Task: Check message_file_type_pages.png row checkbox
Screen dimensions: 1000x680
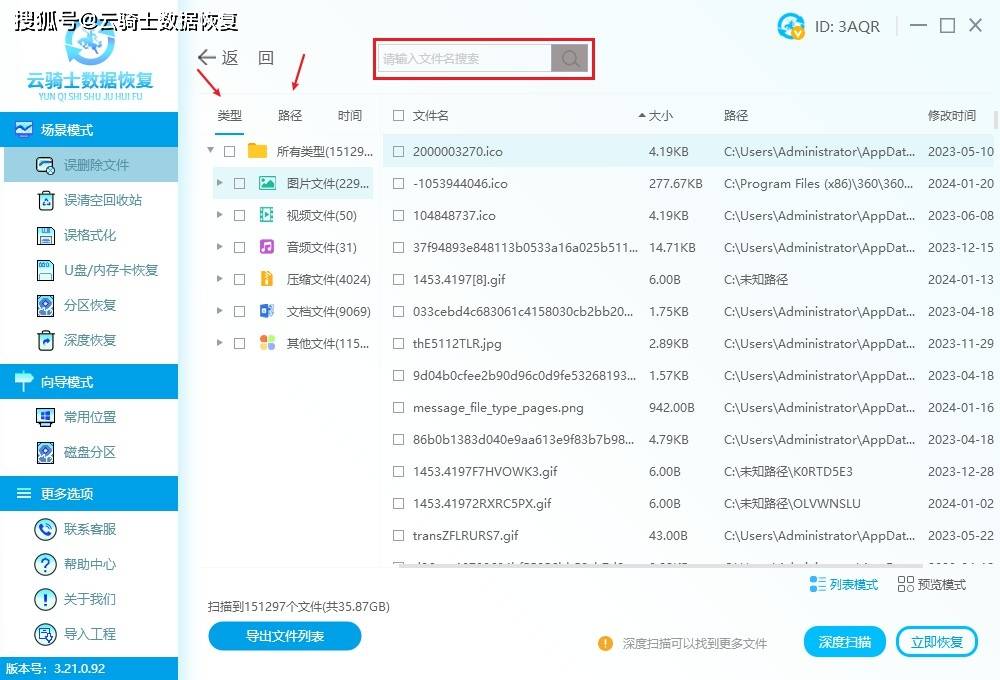Action: click(x=399, y=408)
